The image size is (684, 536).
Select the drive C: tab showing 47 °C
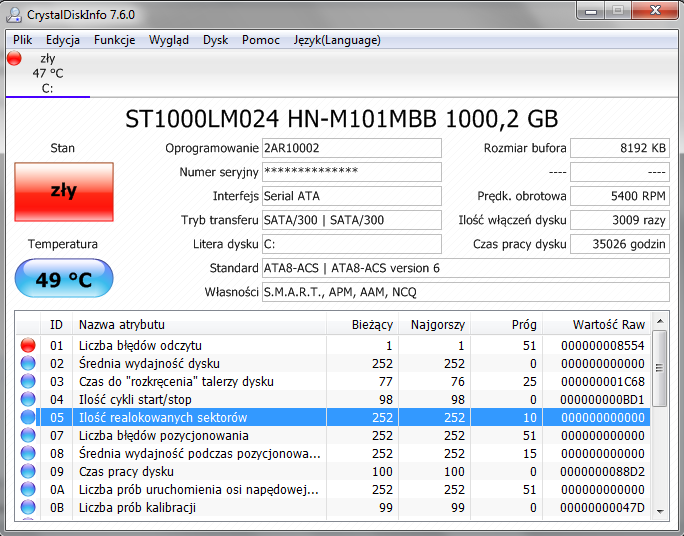tap(48, 73)
